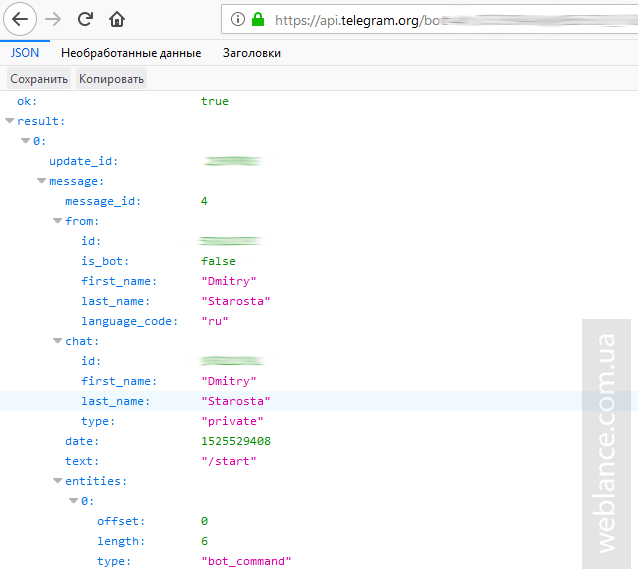Reload the page with the refresh icon
The width and height of the screenshot is (638, 576).
(85, 19)
